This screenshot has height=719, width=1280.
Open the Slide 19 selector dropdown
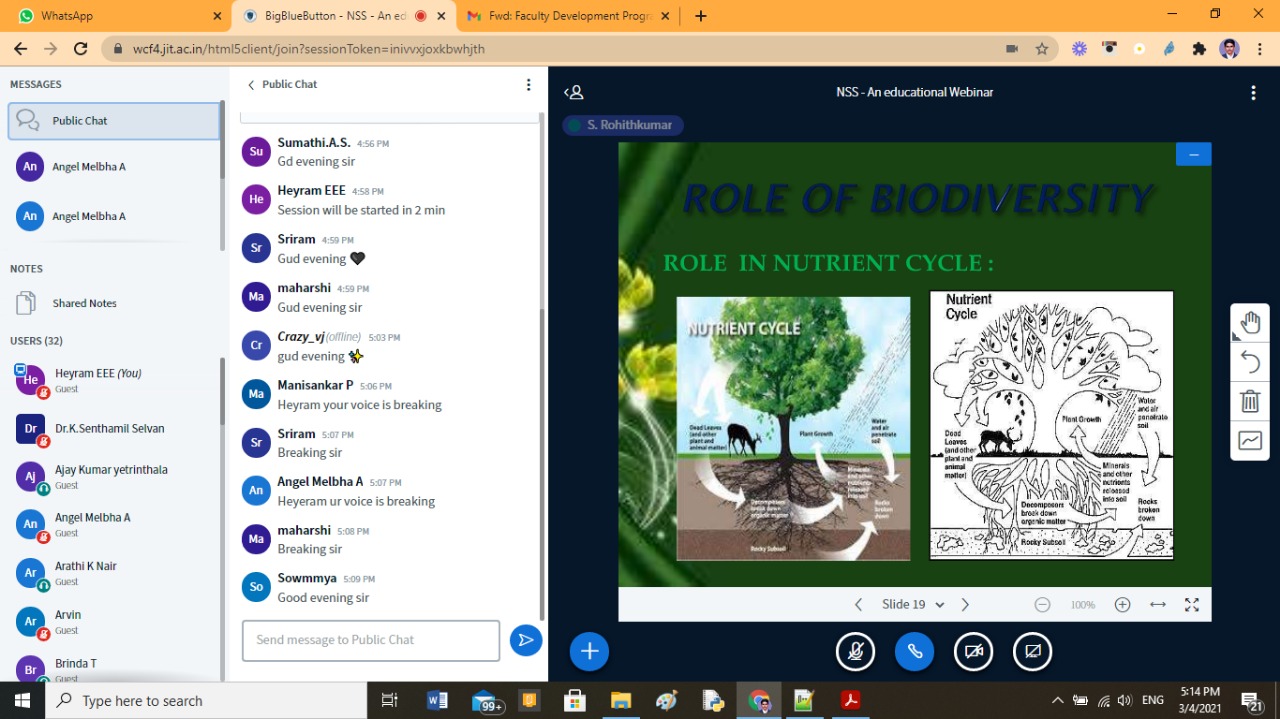911,604
